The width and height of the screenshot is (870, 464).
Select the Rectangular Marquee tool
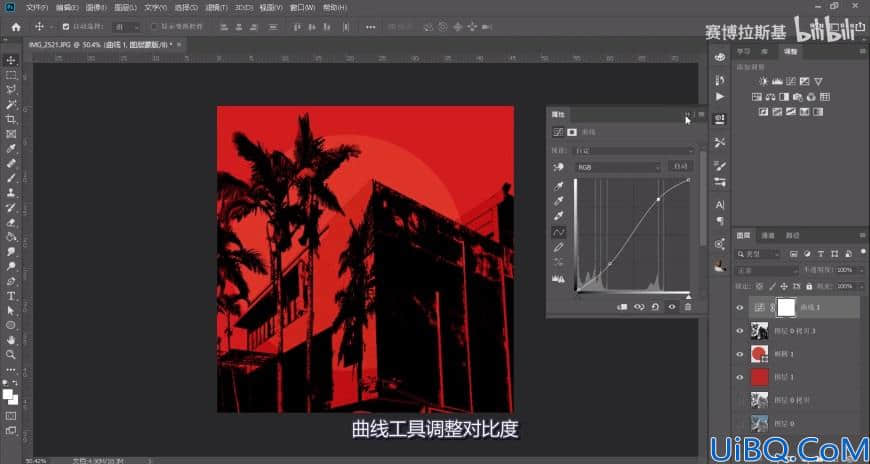pyautogui.click(x=11, y=75)
